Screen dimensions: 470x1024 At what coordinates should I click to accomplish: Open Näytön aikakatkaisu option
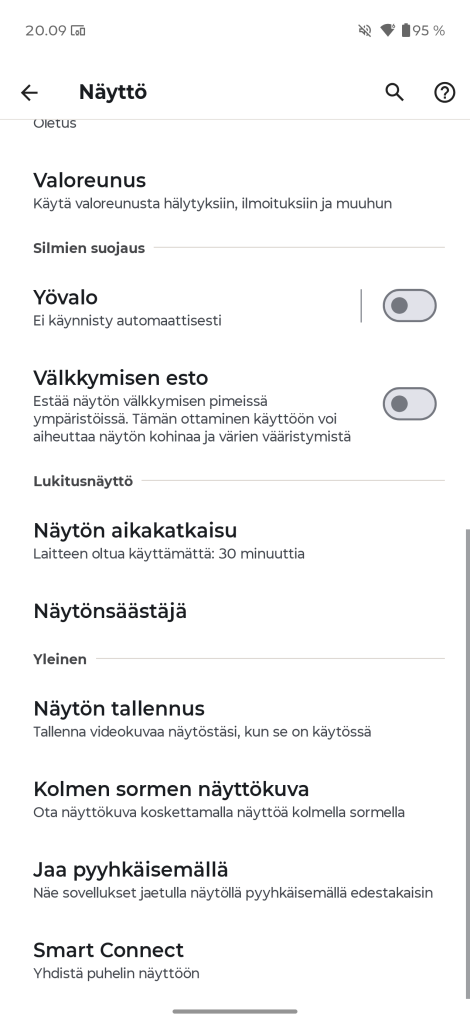click(235, 540)
